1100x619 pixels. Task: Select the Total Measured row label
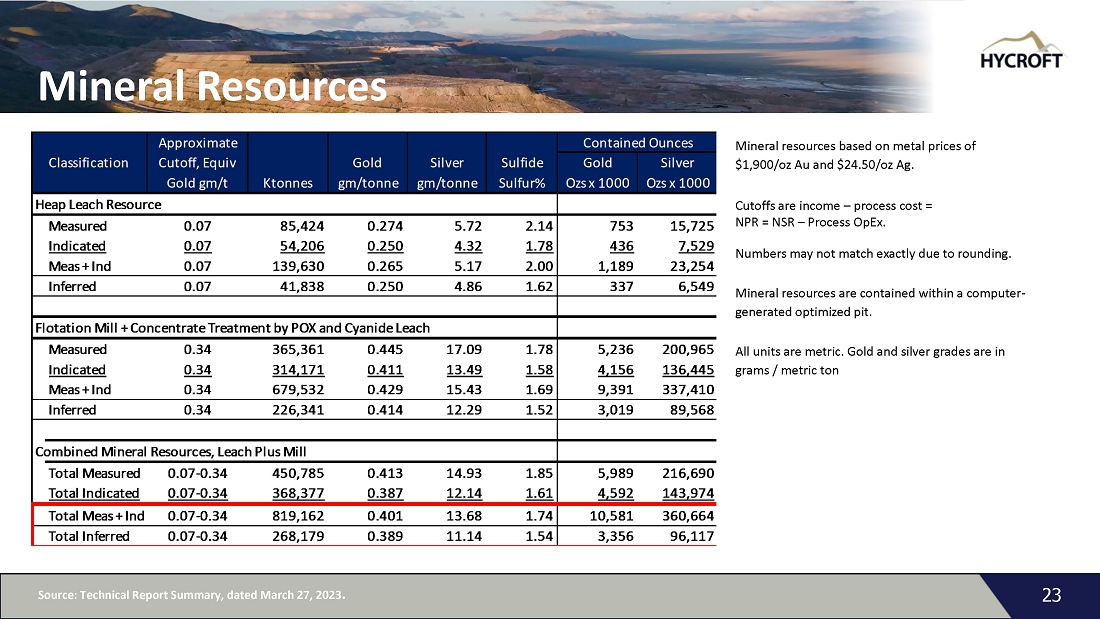94,473
